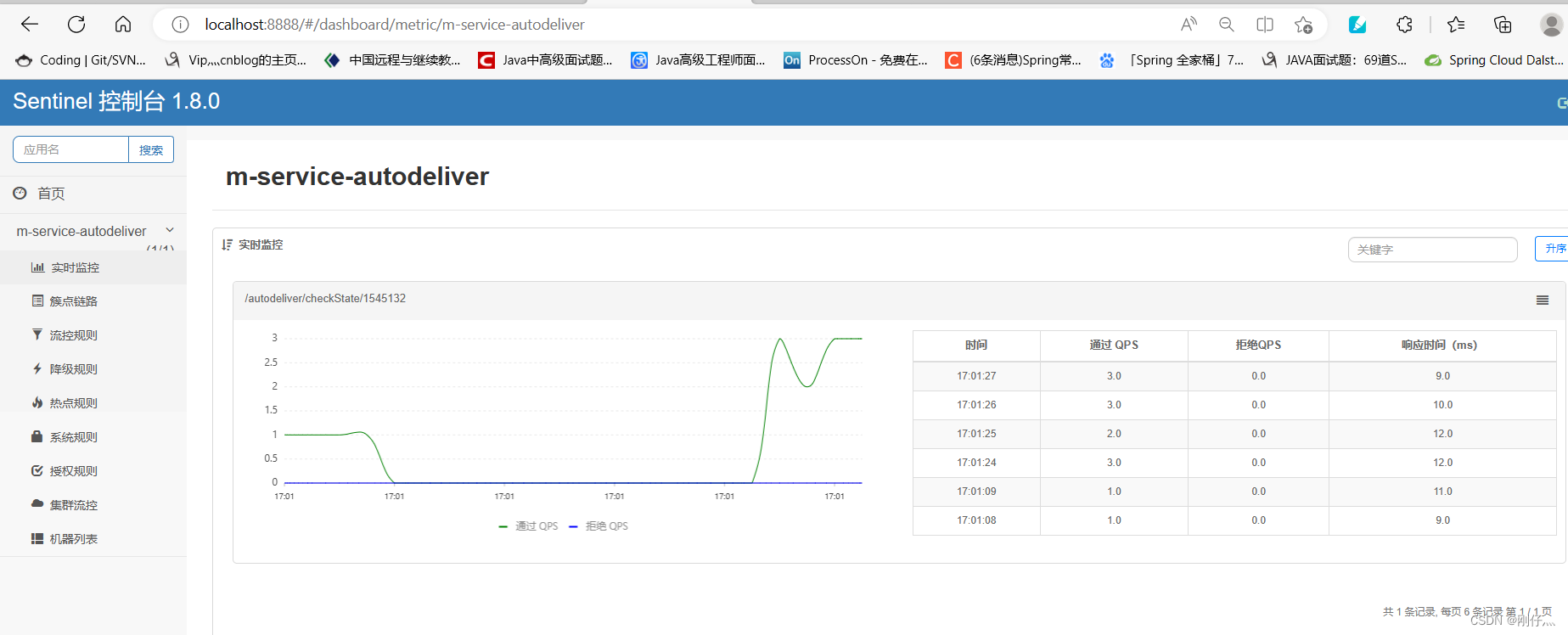Screen dimensions: 1568x635
Task: Open 系统规则 in sidebar
Action: click(93, 437)
